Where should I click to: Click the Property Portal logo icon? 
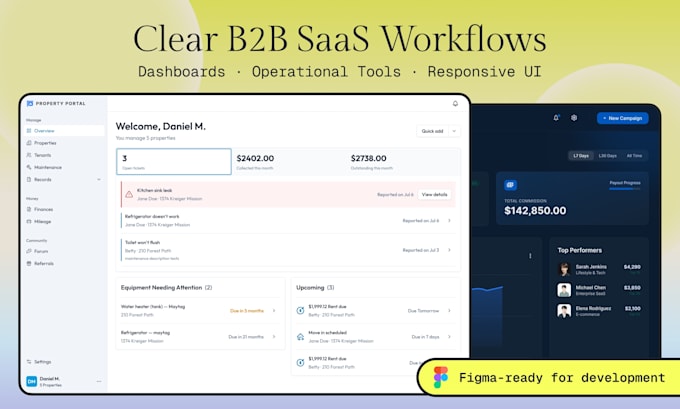click(29, 103)
